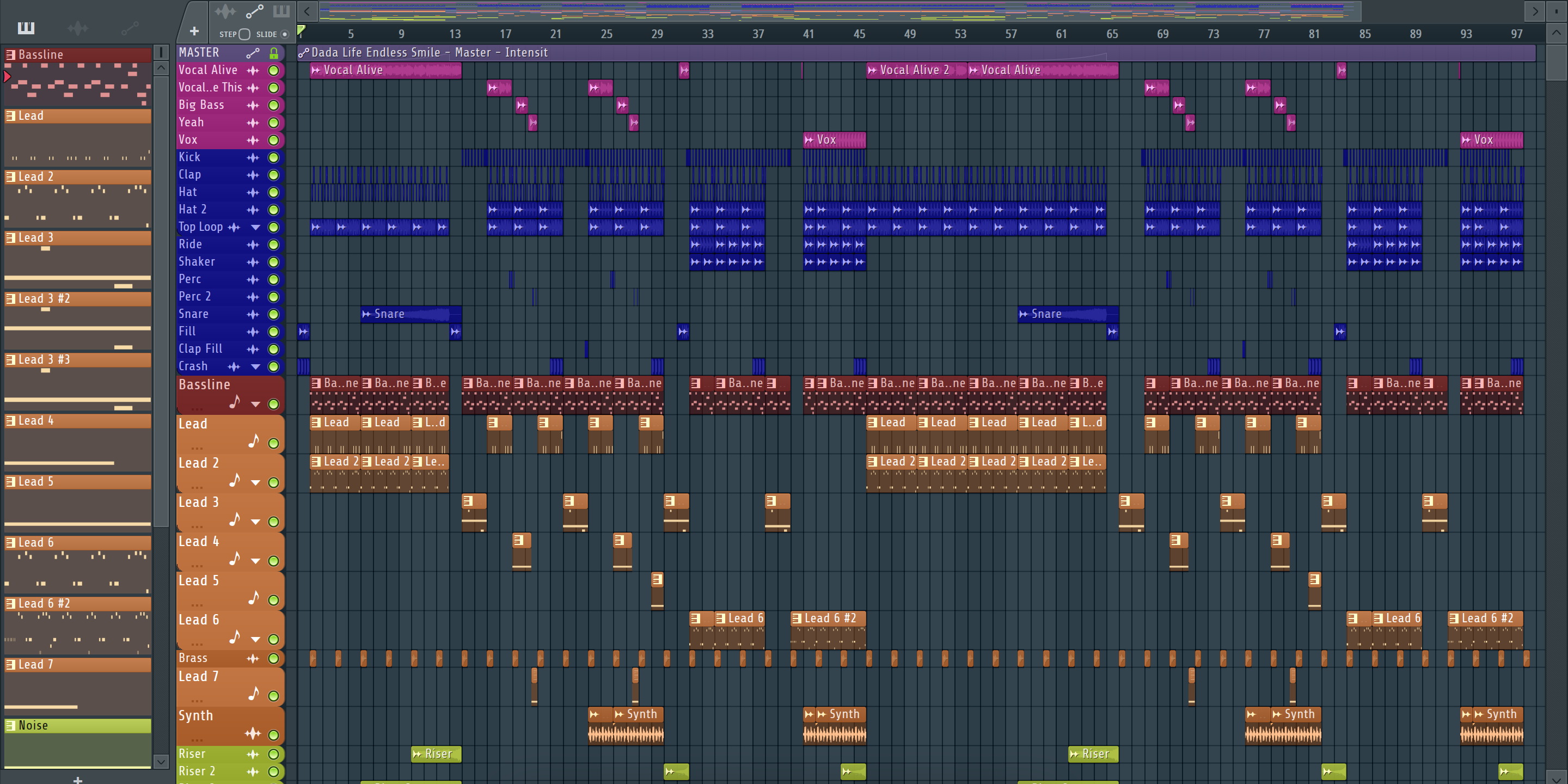
Task: Click the note icon on Lead 7 track
Action: pyautogui.click(x=254, y=693)
